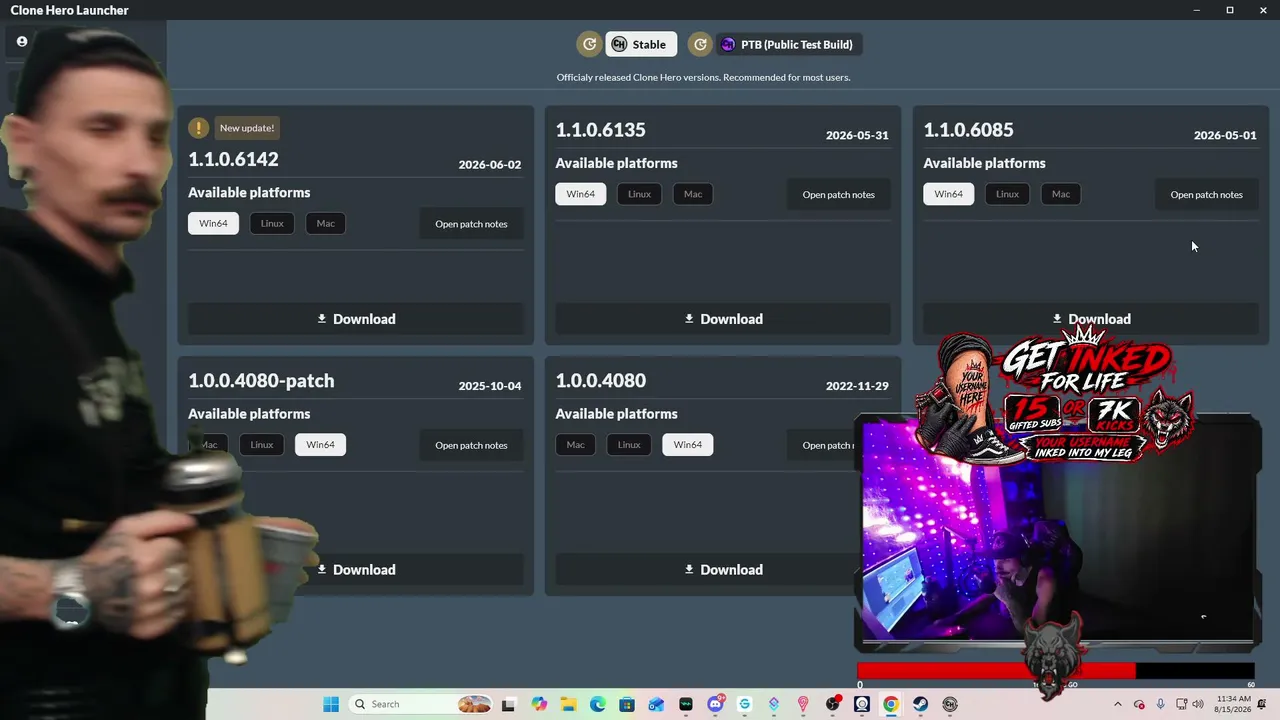Click the 'Officialy released Clone Hero versions' description

click(x=704, y=77)
